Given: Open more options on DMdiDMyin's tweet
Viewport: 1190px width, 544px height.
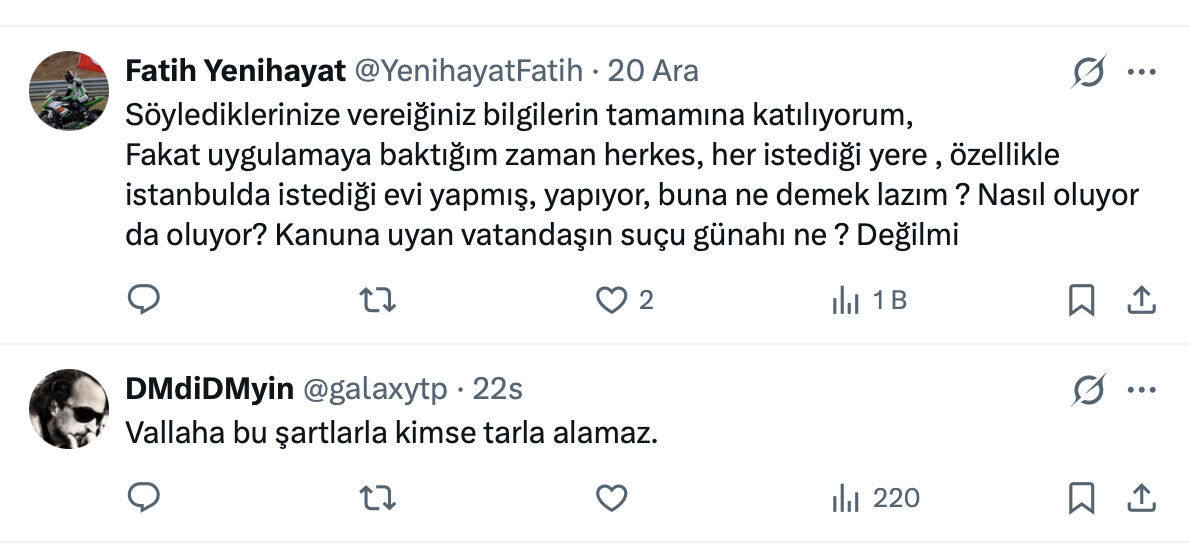Looking at the screenshot, I should coord(1142,390).
